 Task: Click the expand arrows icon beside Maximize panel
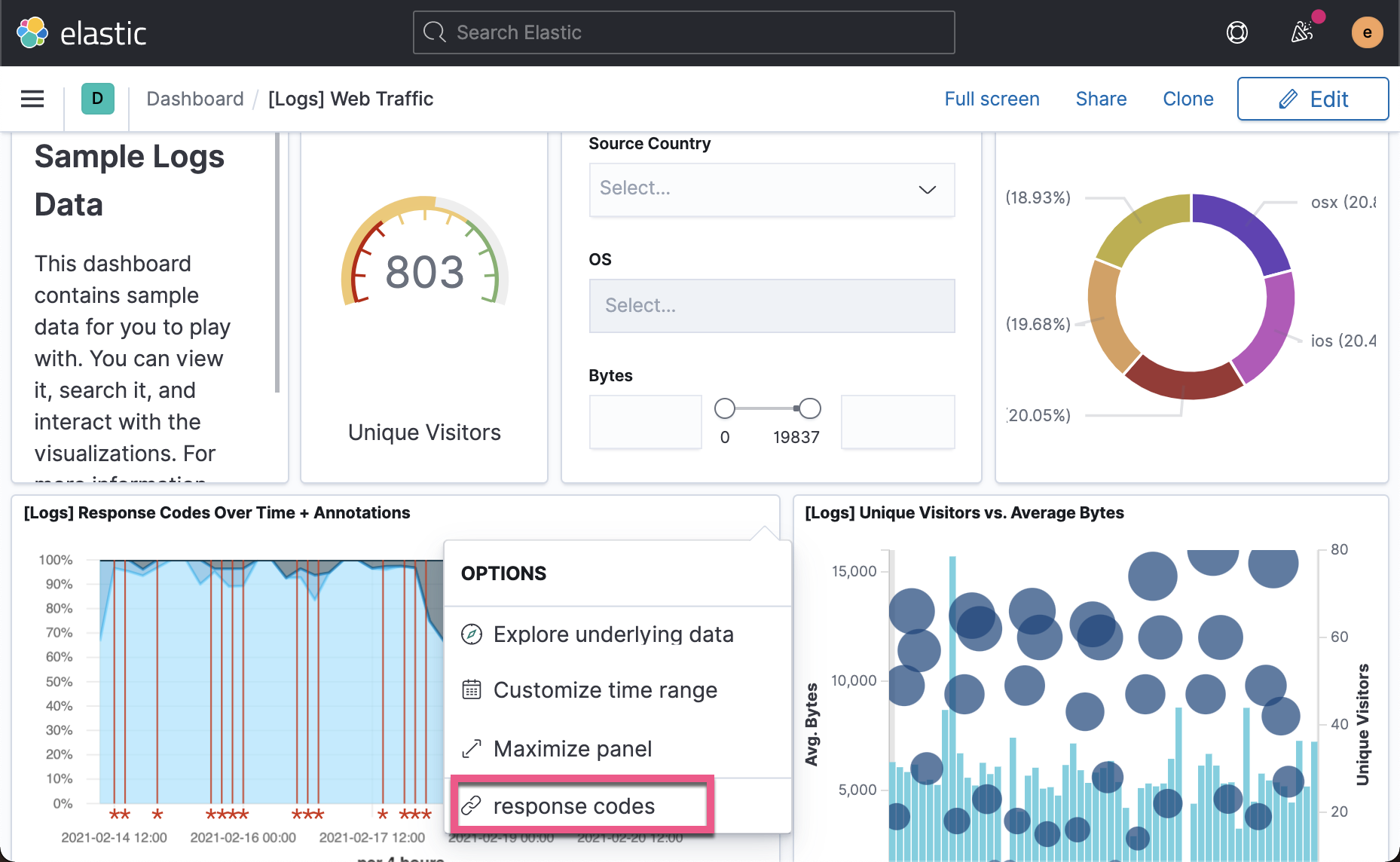point(472,749)
